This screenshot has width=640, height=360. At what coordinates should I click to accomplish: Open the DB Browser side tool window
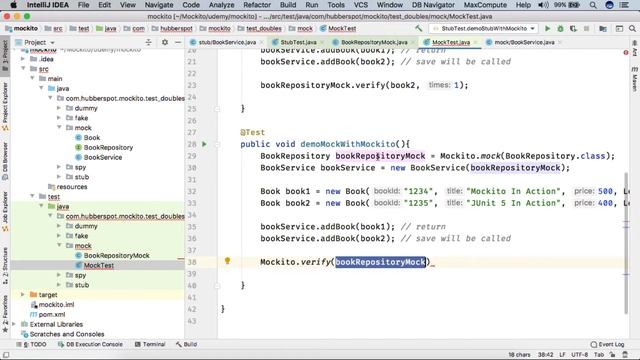(5, 162)
